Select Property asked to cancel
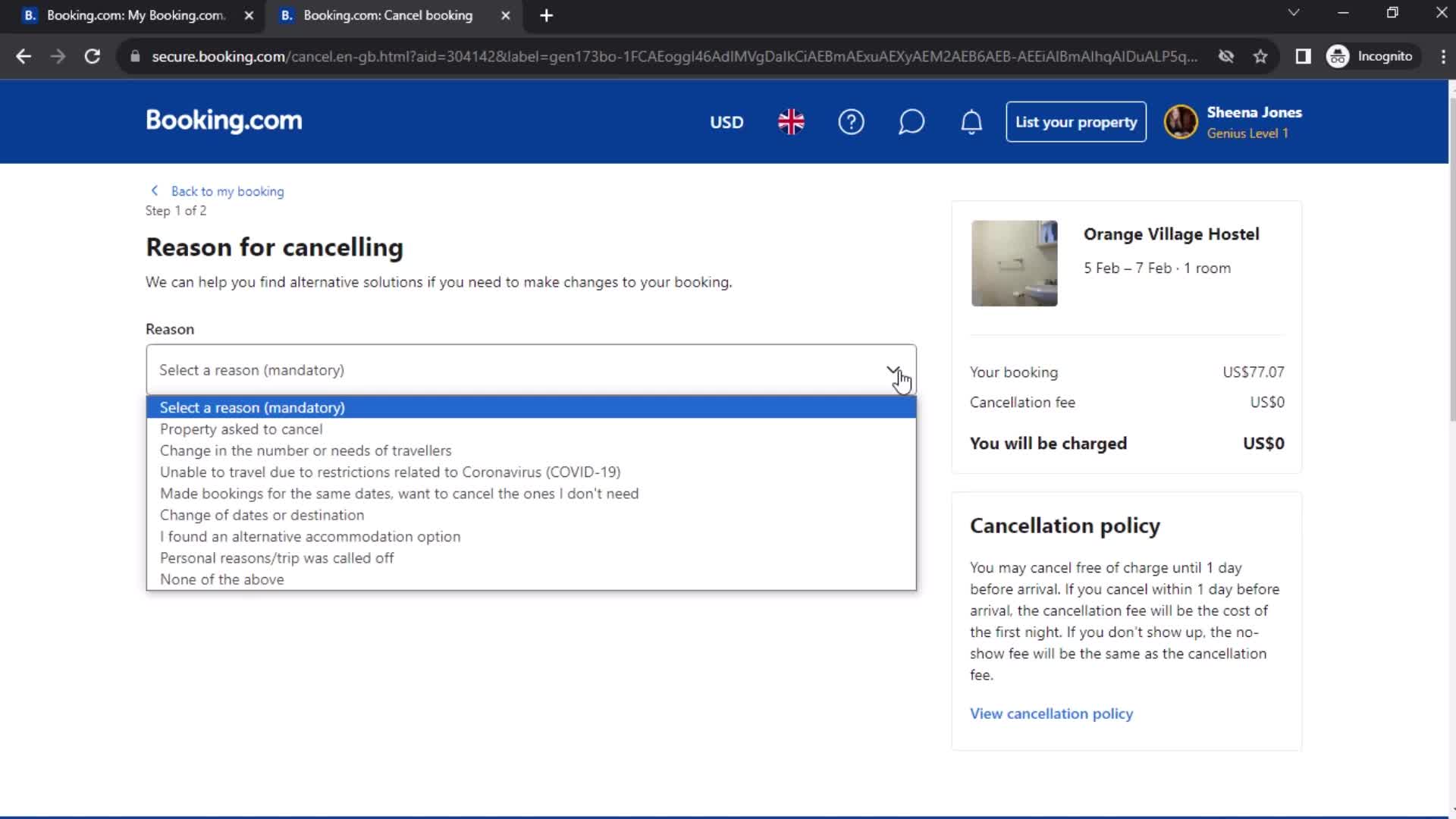Image resolution: width=1456 pixels, height=819 pixels. click(x=531, y=429)
